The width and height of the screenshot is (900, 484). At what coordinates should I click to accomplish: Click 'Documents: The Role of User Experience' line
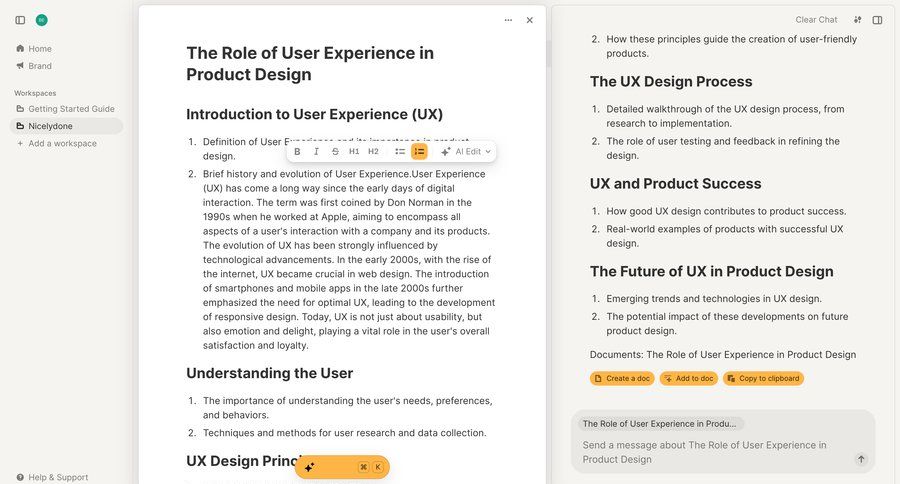[723, 355]
